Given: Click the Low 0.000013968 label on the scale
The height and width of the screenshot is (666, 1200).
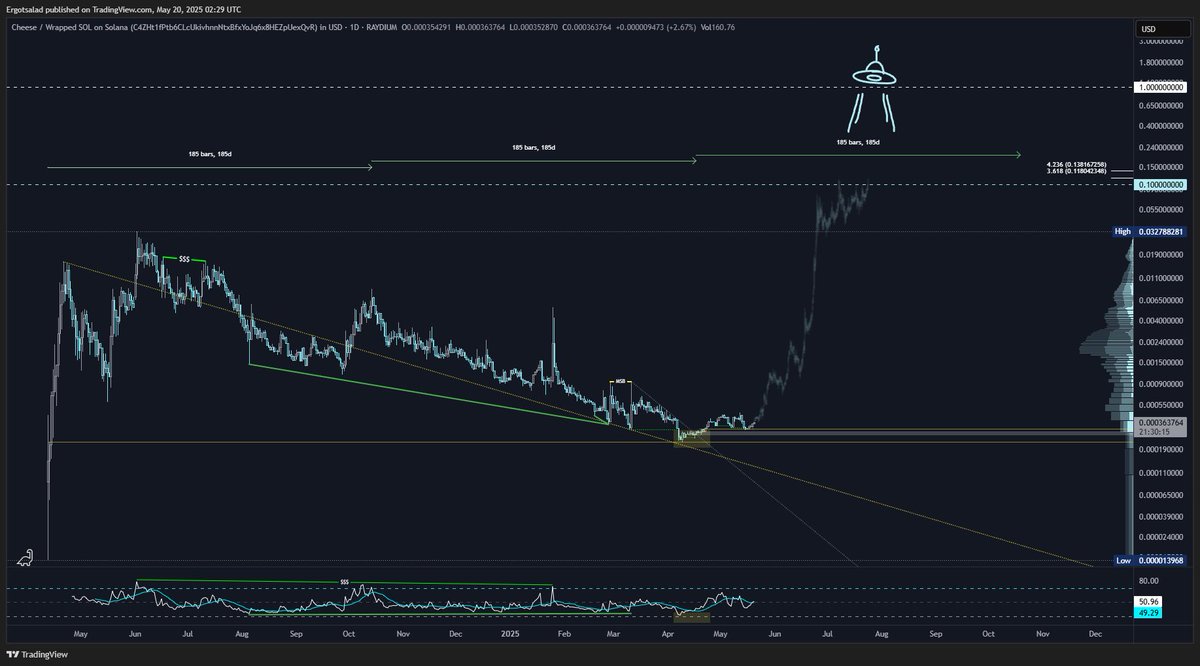Looking at the screenshot, I should tap(1150, 561).
